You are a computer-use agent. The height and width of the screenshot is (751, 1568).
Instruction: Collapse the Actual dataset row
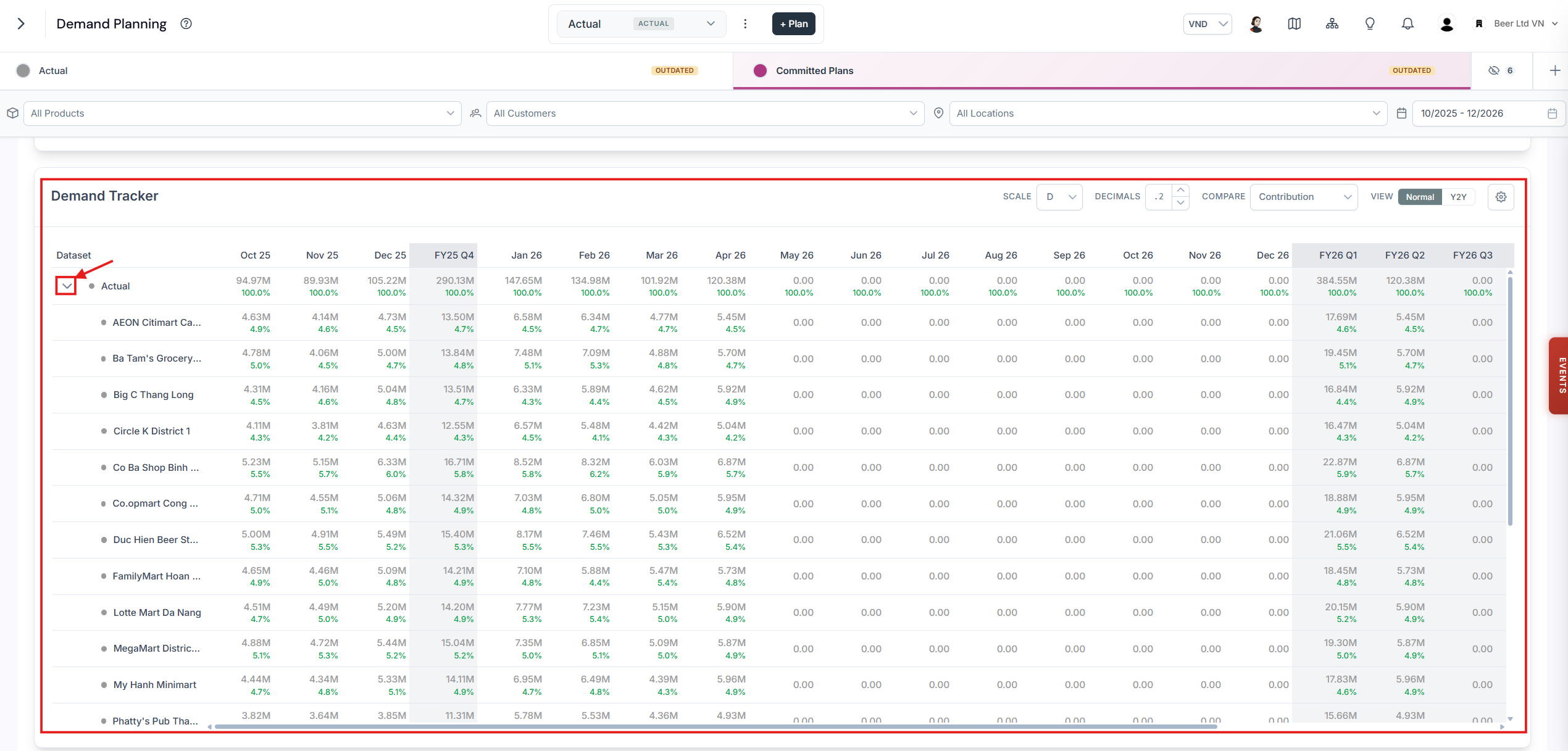(66, 286)
